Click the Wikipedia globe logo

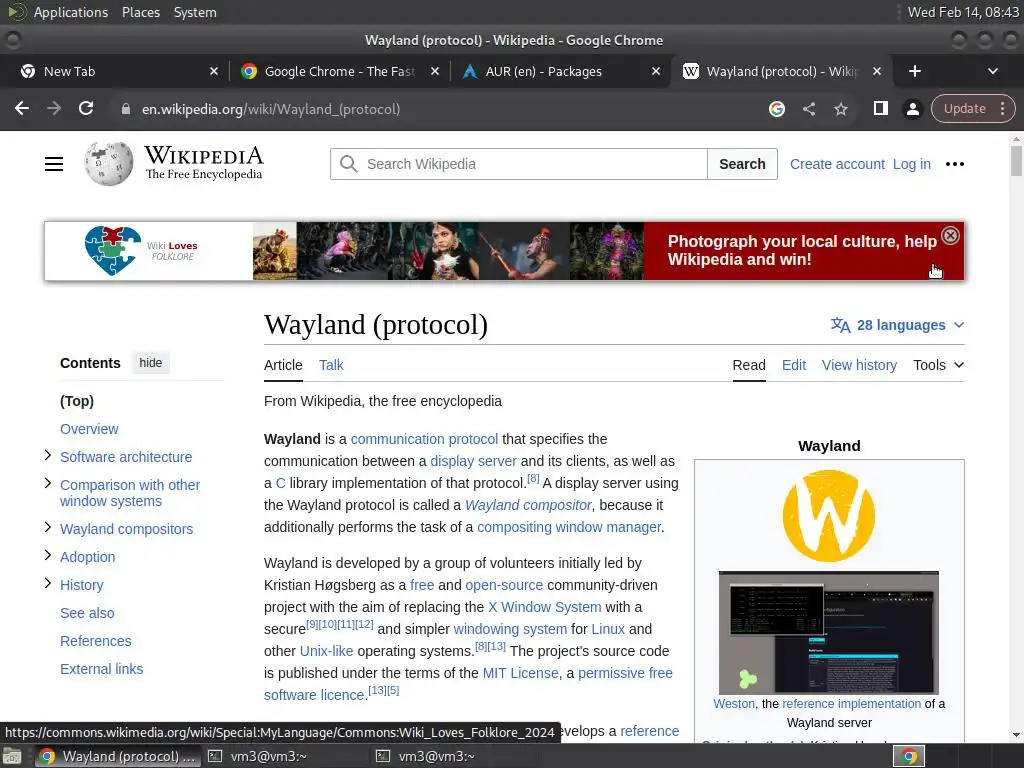108,163
